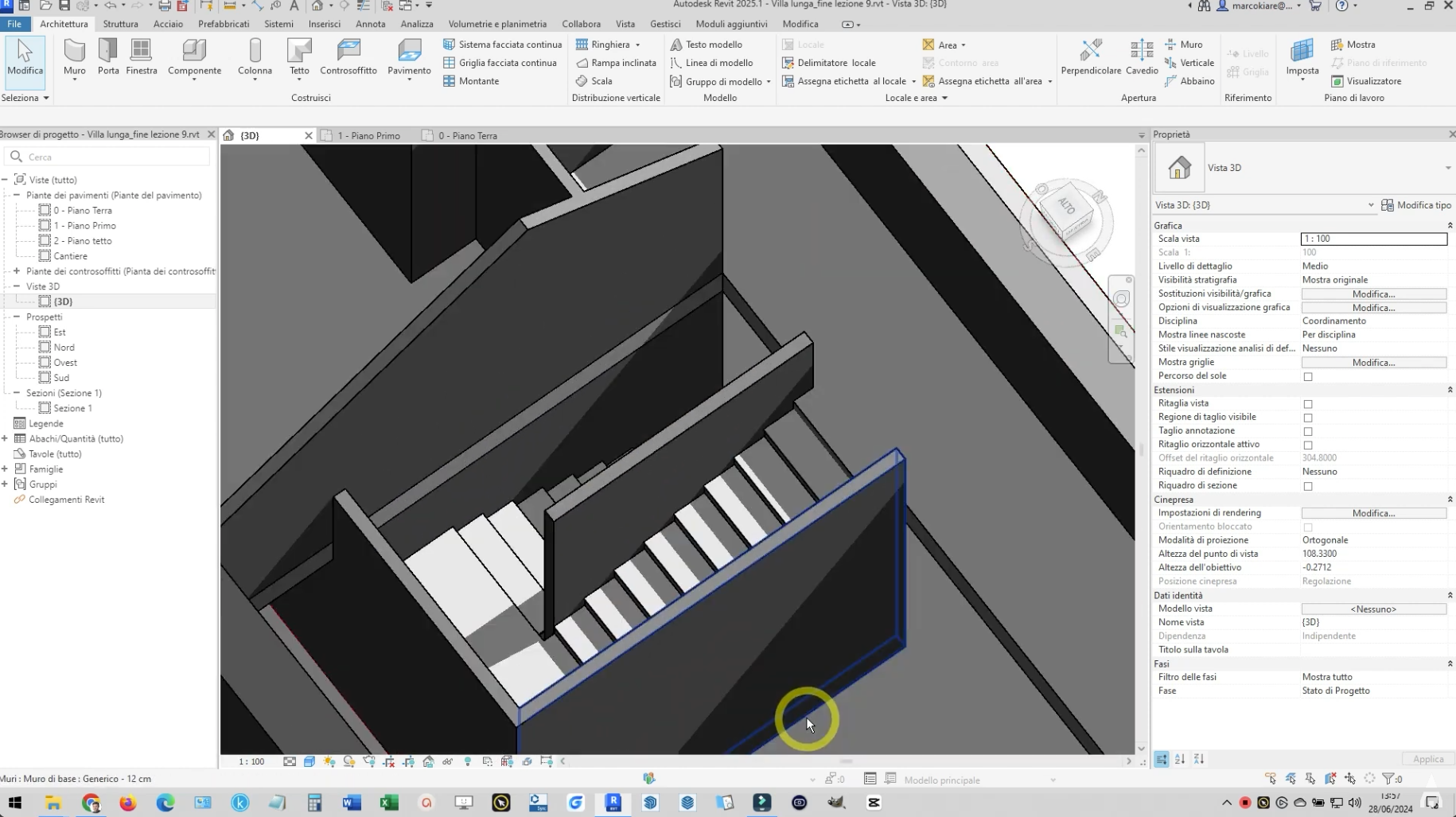Open the Vista 3D type selector dropdown

(x=1447, y=168)
